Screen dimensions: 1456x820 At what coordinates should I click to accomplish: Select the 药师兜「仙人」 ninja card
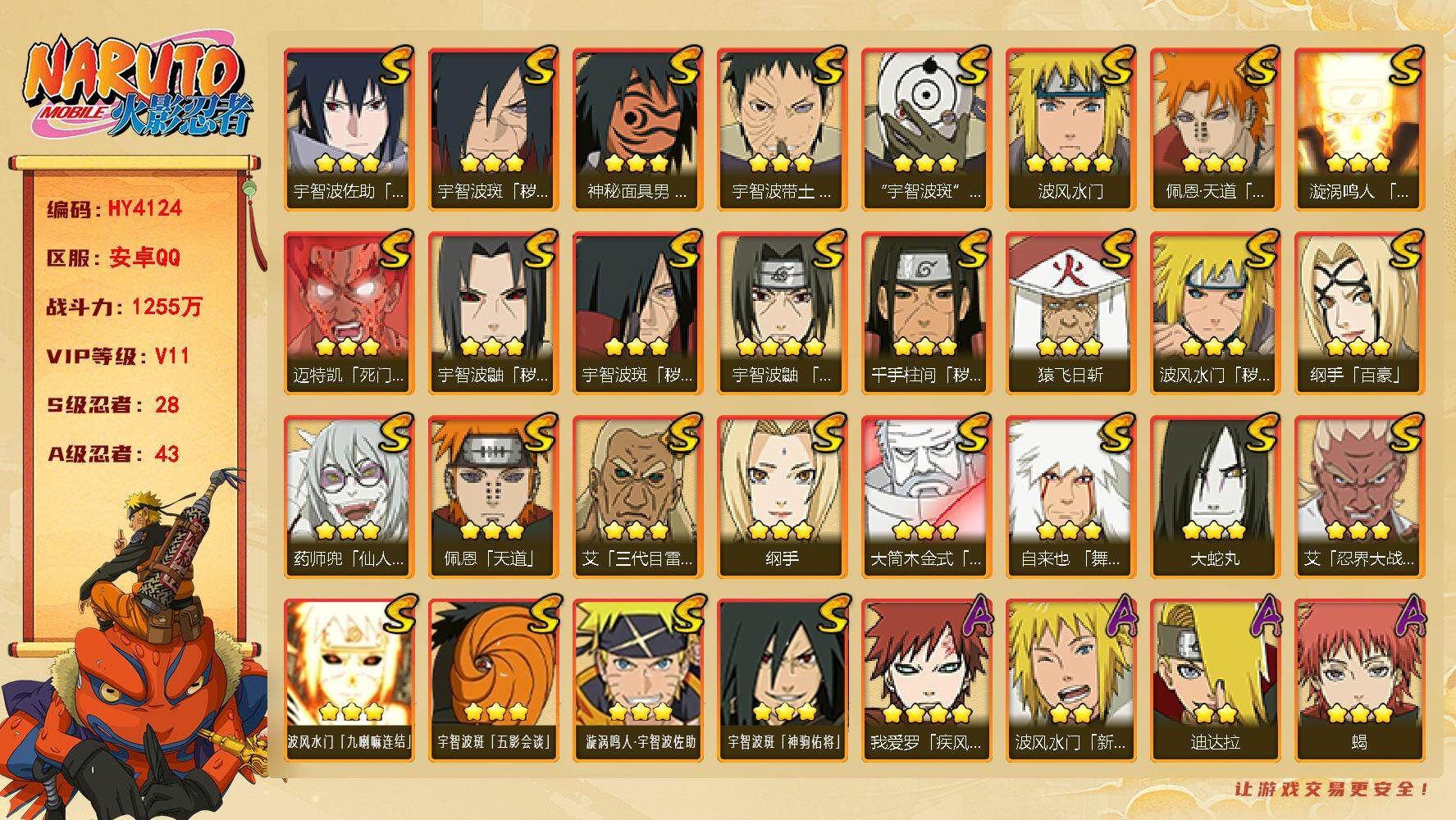pyautogui.click(x=349, y=497)
